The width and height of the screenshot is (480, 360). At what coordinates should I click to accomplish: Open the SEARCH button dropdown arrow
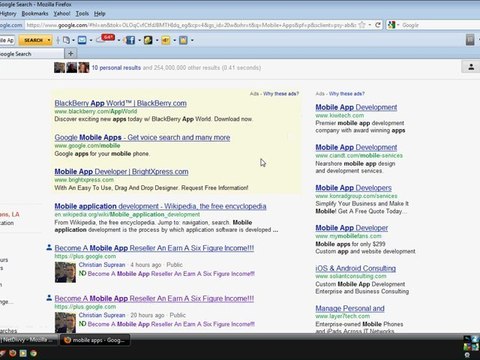tap(49, 40)
